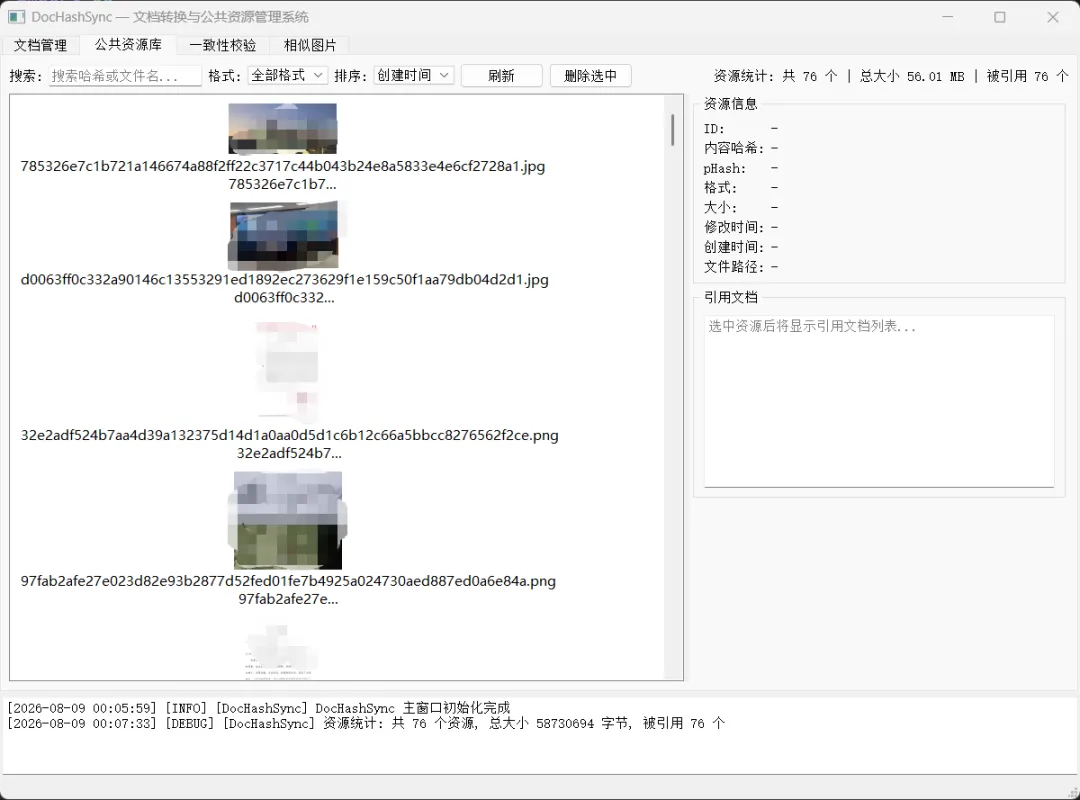Click the 引用文档 list box
The width and height of the screenshot is (1080, 800).
coord(879,401)
